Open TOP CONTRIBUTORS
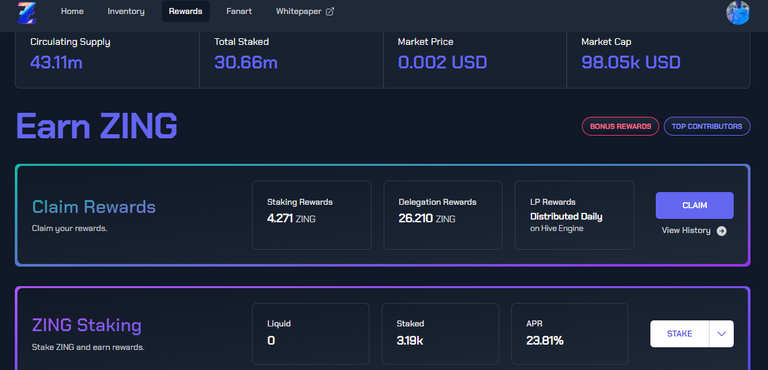This screenshot has height=370, width=768. click(x=707, y=126)
